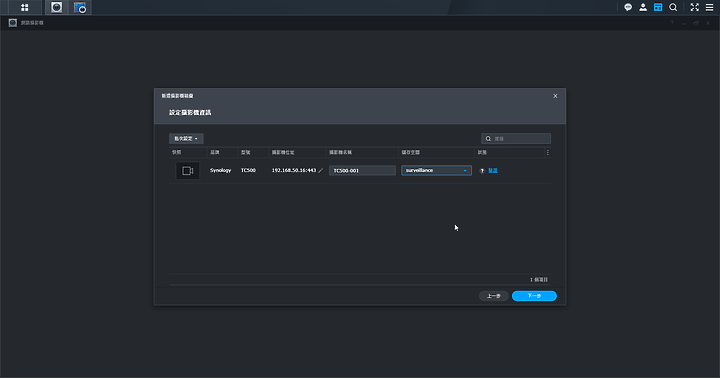Click the status column header

coord(482,152)
